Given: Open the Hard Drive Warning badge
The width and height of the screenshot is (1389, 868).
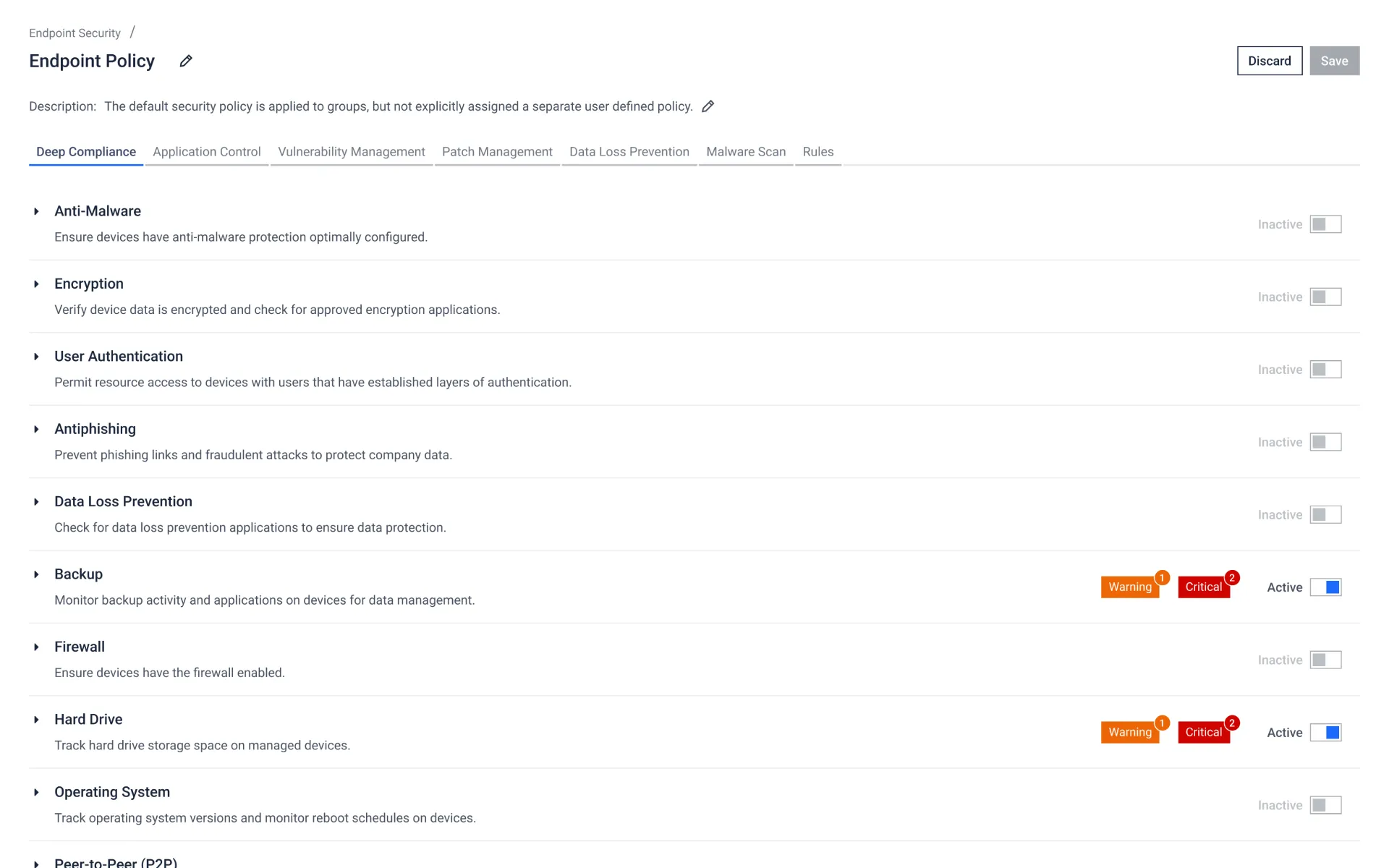Looking at the screenshot, I should point(1130,732).
